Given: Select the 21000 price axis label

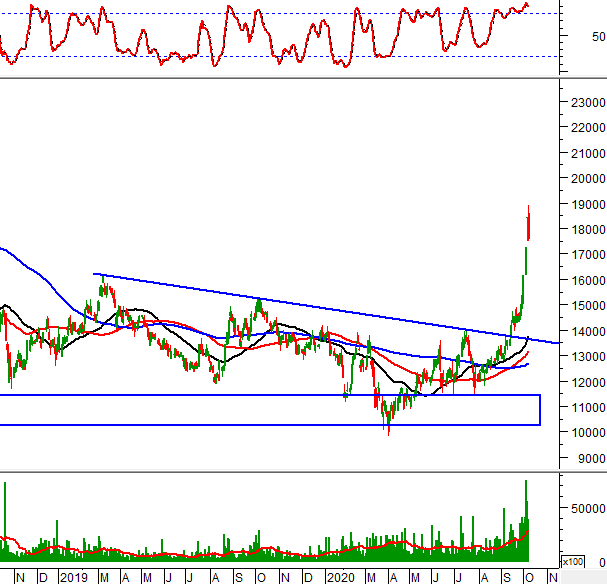Looking at the screenshot, I should coord(588,154).
